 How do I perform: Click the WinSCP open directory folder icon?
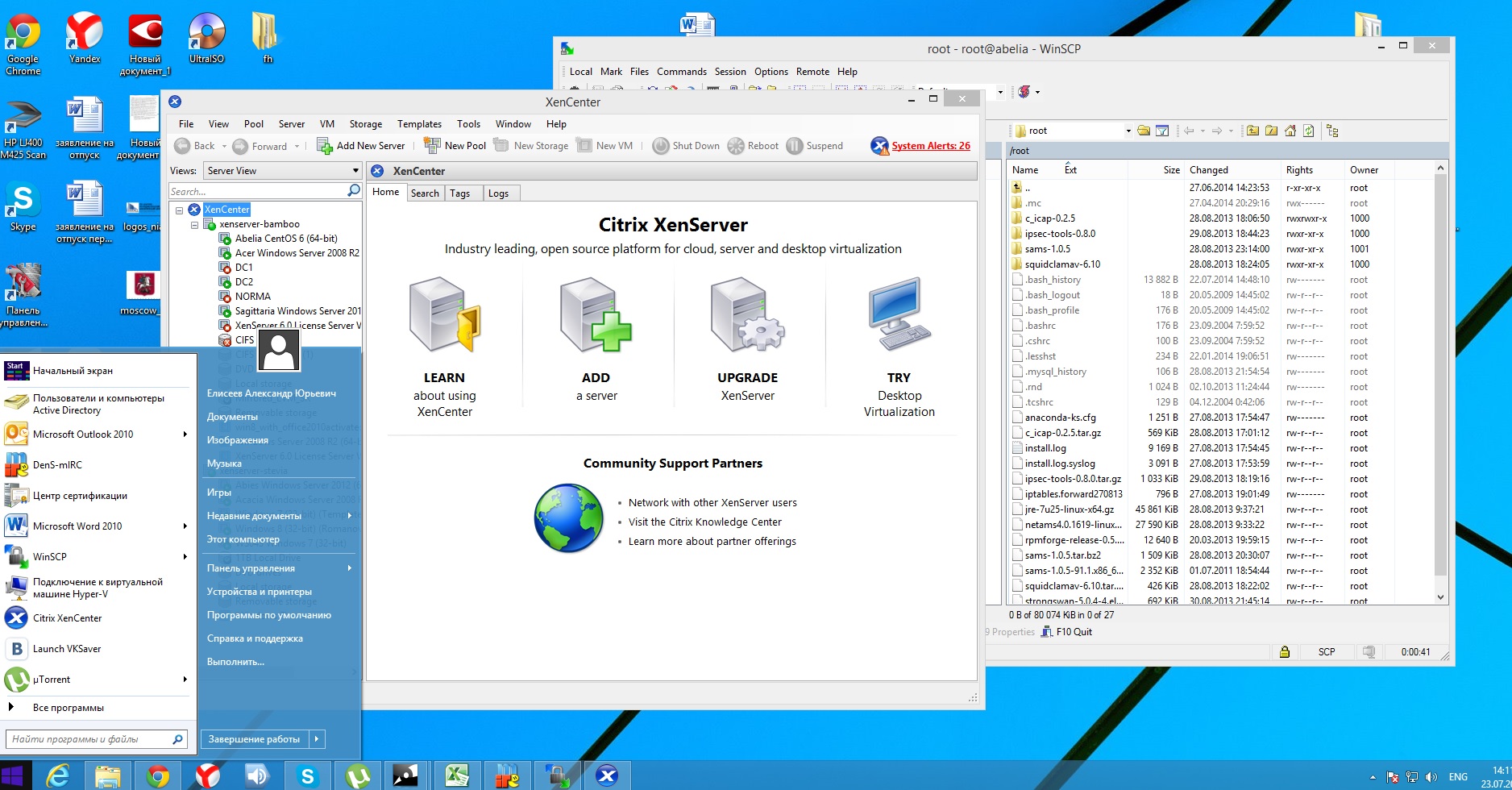[x=1144, y=131]
